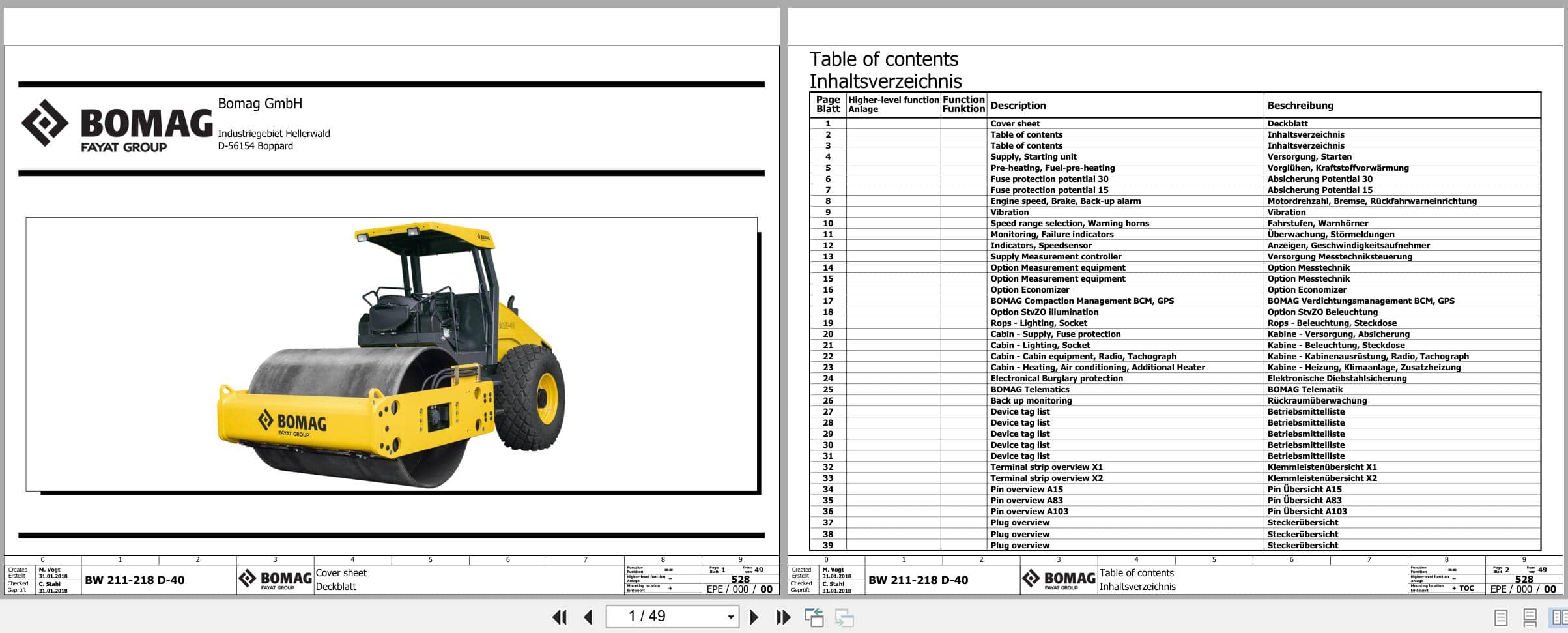
Task: Click 'Elektronische Diebstahlsicherung' entry
Action: [x=1337, y=378]
